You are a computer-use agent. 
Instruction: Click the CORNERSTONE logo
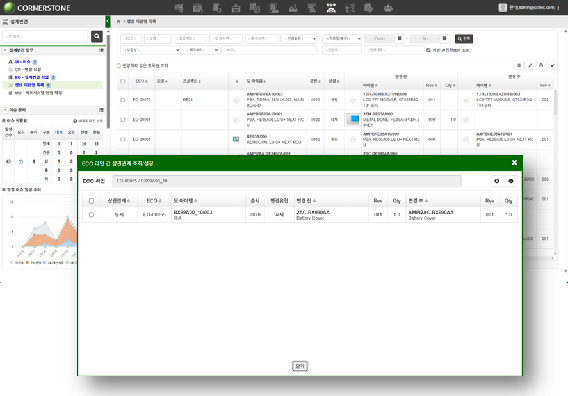pyautogui.click(x=37, y=8)
